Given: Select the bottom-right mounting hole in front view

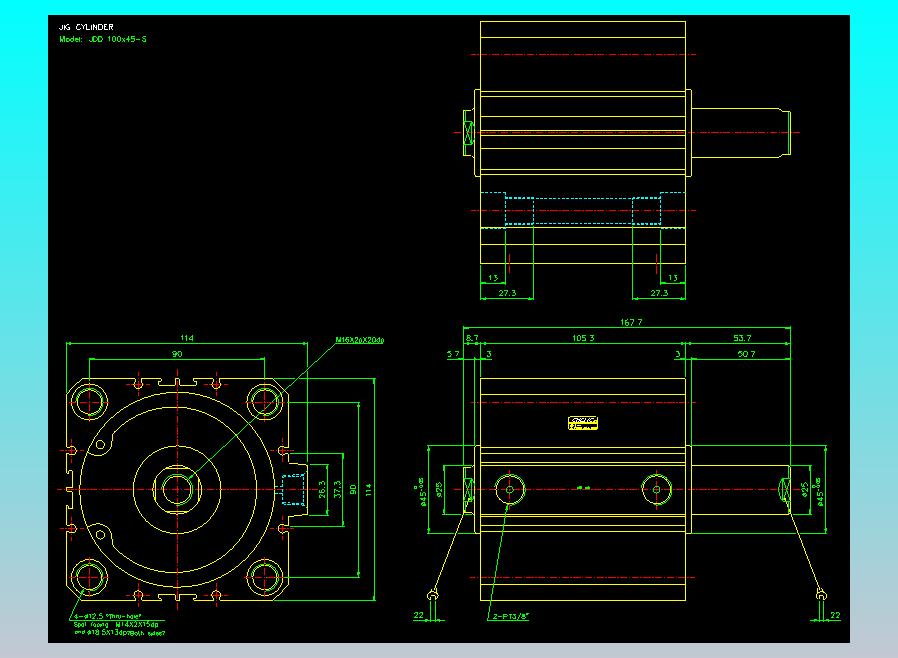Looking at the screenshot, I should [266, 575].
